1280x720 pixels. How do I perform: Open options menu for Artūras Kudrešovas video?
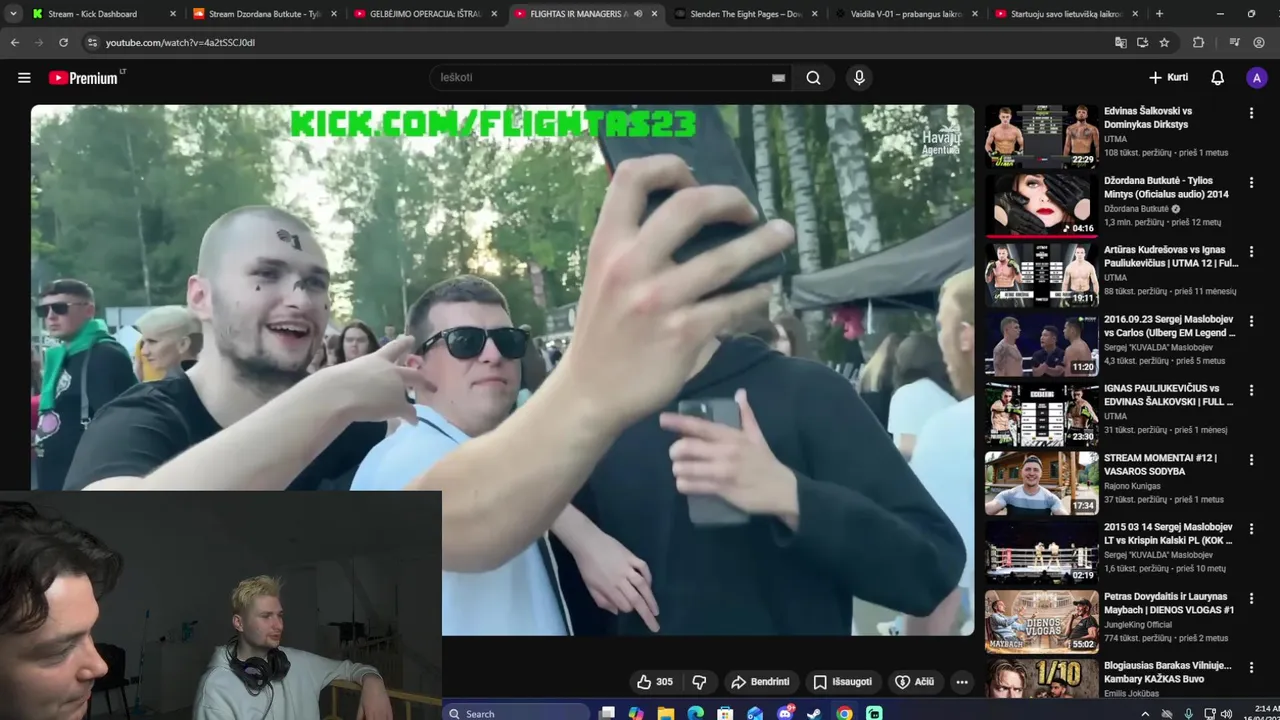(x=1251, y=252)
